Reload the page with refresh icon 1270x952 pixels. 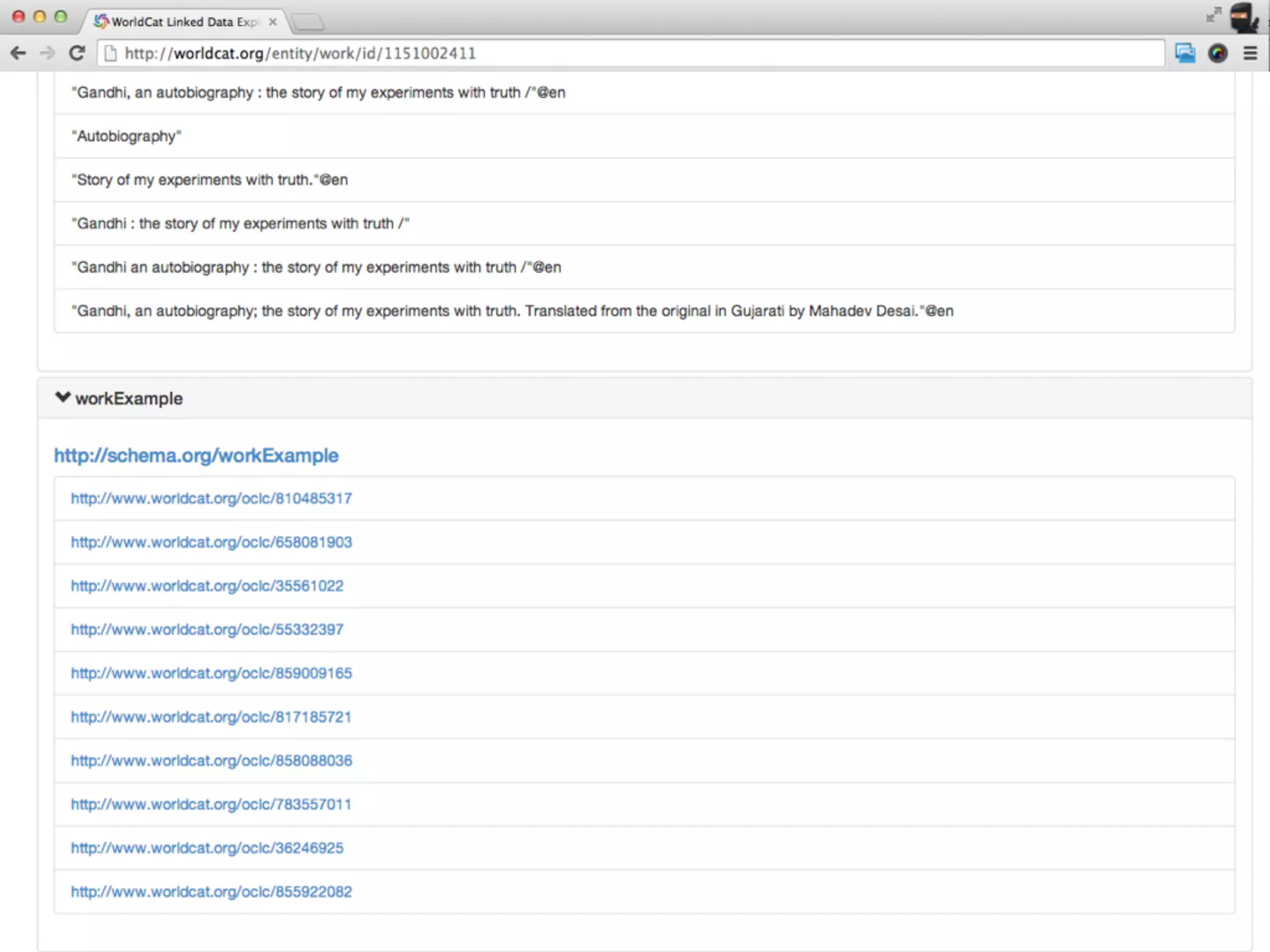coord(77,53)
